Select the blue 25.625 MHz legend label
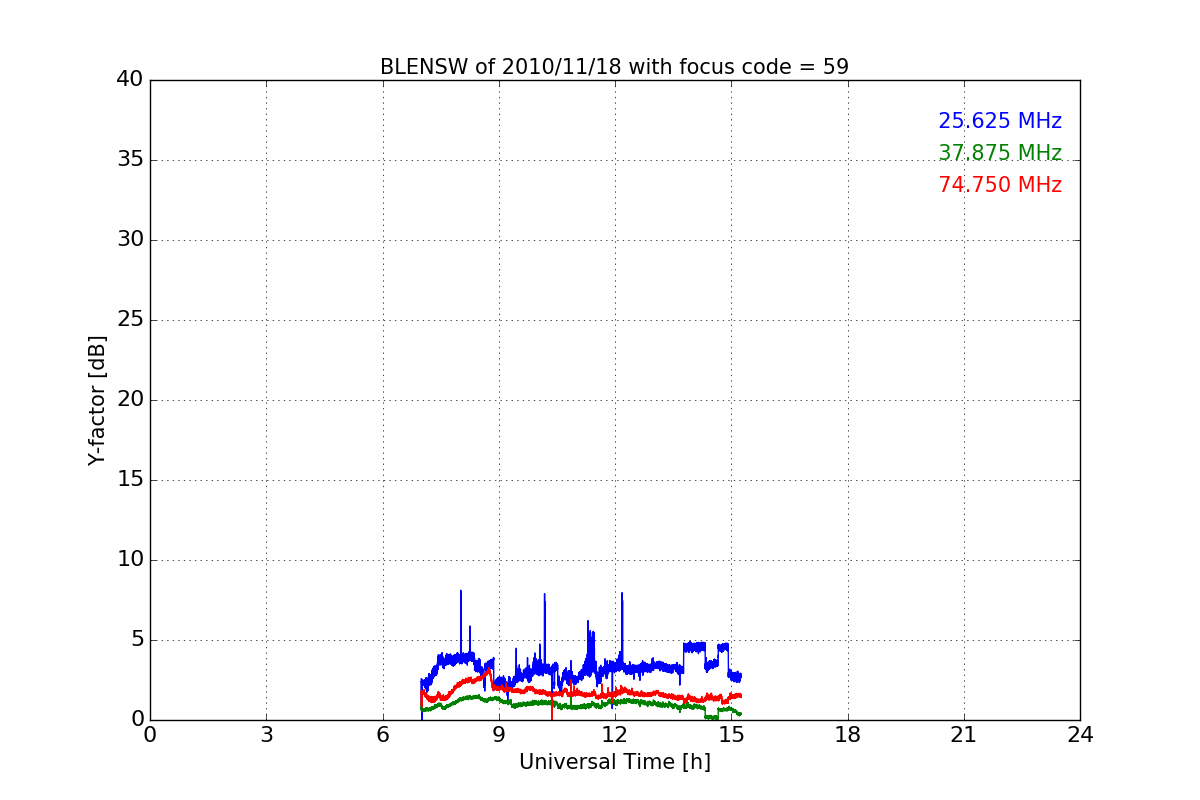 (1000, 121)
